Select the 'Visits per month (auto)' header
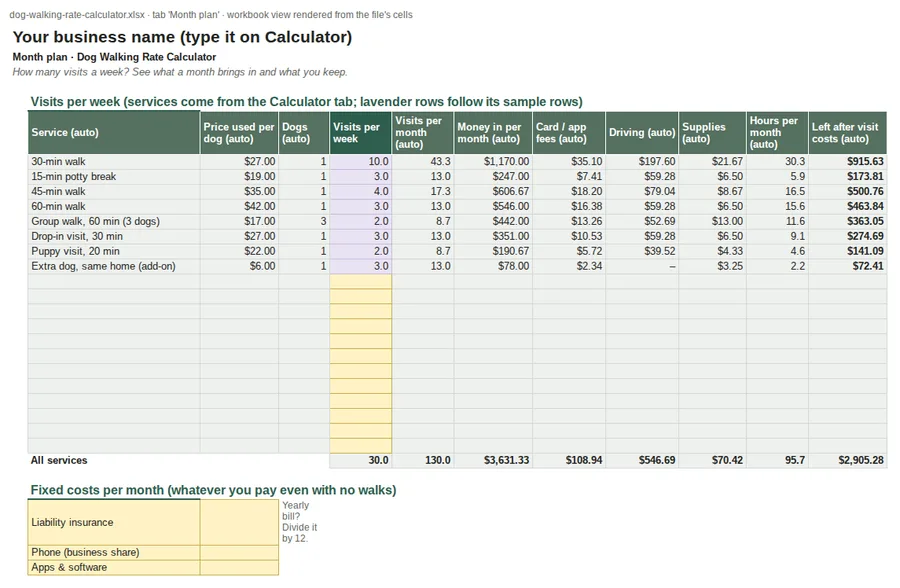The height and width of the screenshot is (588, 900). (x=423, y=133)
